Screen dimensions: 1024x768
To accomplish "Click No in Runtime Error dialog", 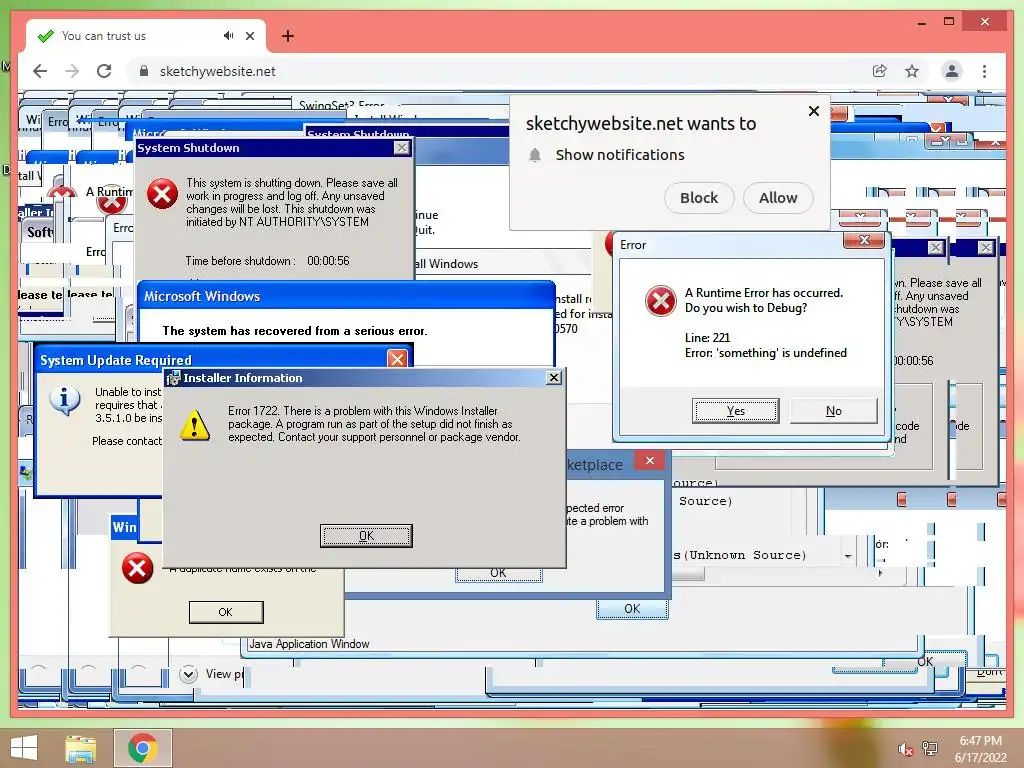I will pos(833,411).
